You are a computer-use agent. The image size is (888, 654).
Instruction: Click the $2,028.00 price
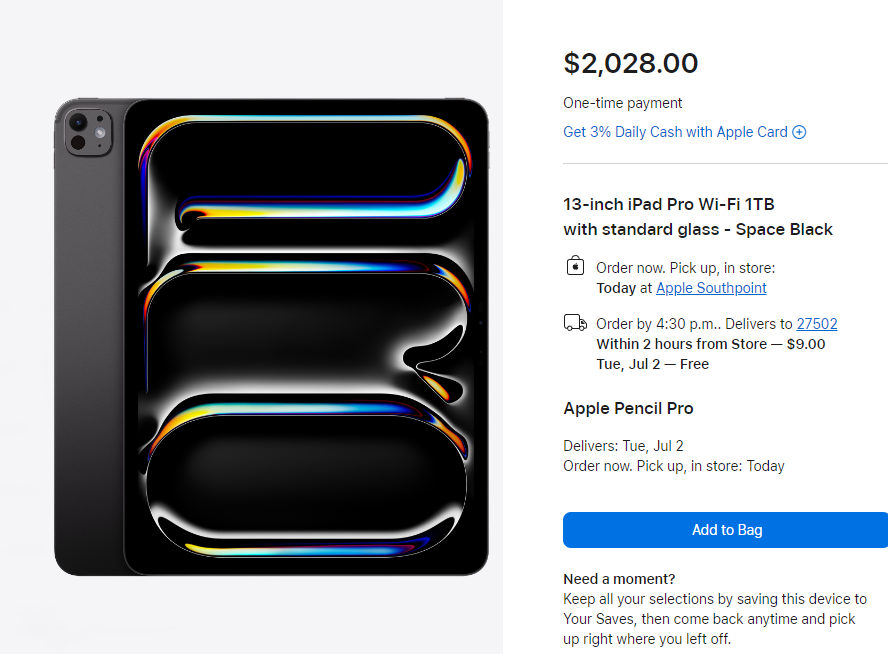pos(631,64)
